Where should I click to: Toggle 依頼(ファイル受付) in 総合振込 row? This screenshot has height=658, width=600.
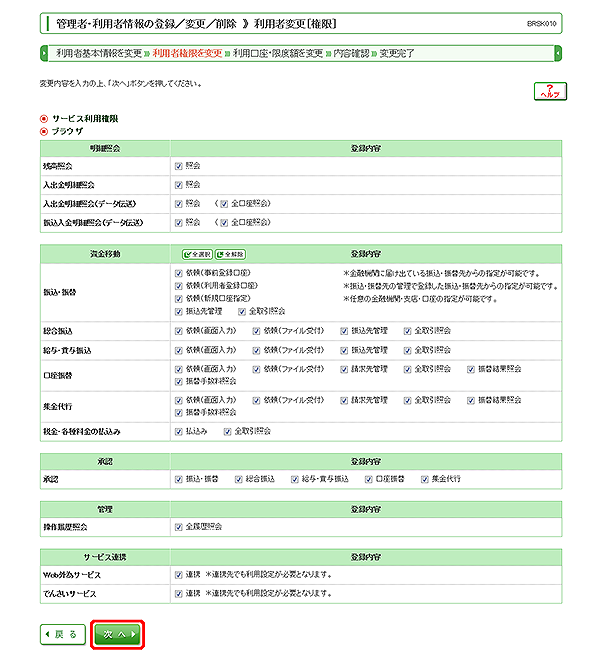[x=256, y=331]
